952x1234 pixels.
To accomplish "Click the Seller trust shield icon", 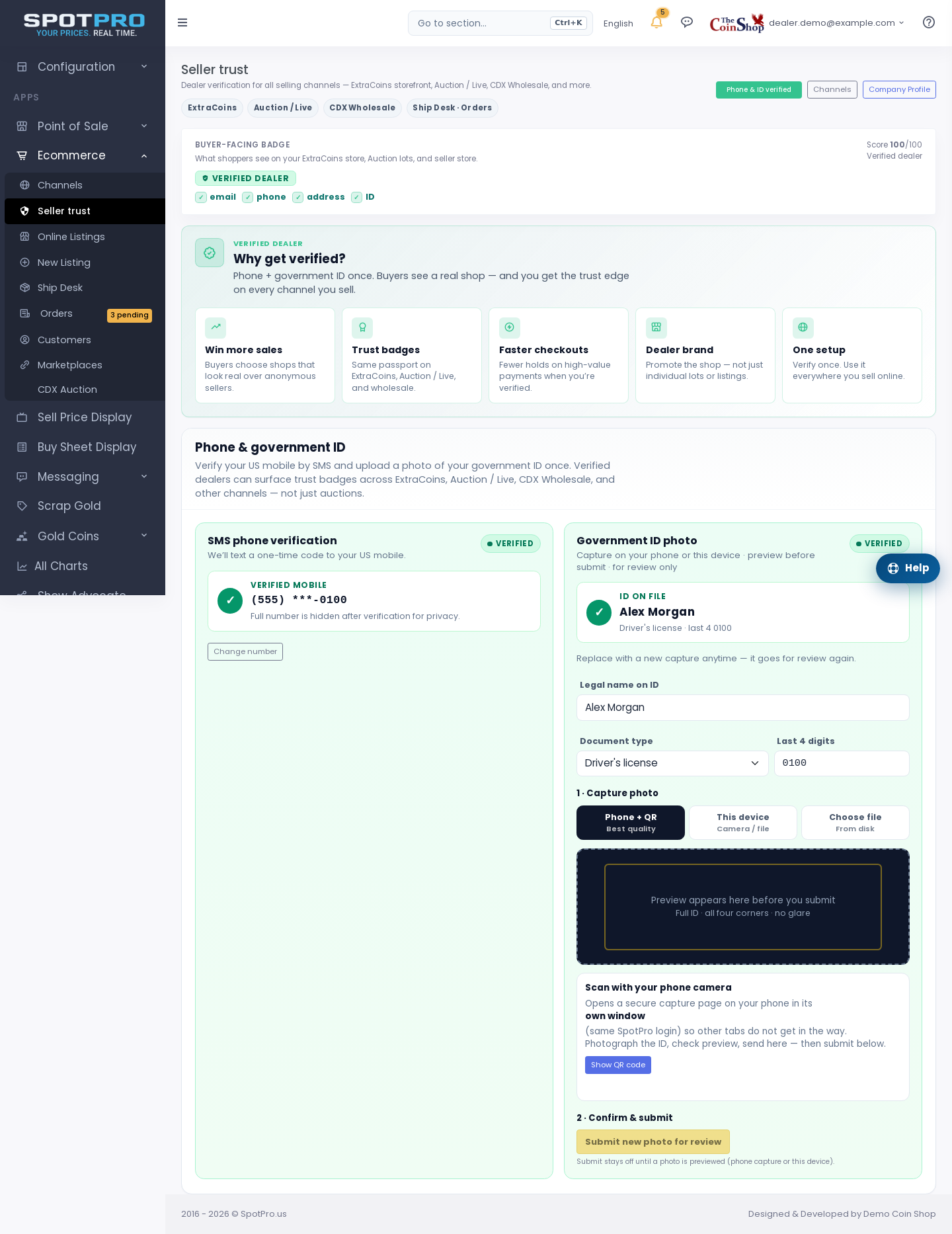I will point(24,211).
